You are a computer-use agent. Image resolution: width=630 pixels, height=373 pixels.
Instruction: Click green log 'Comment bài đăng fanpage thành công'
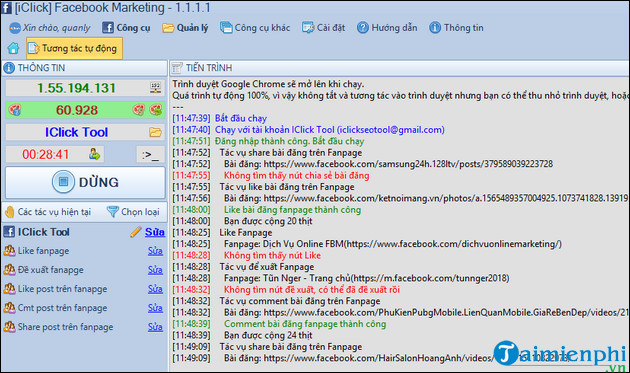click(279, 324)
